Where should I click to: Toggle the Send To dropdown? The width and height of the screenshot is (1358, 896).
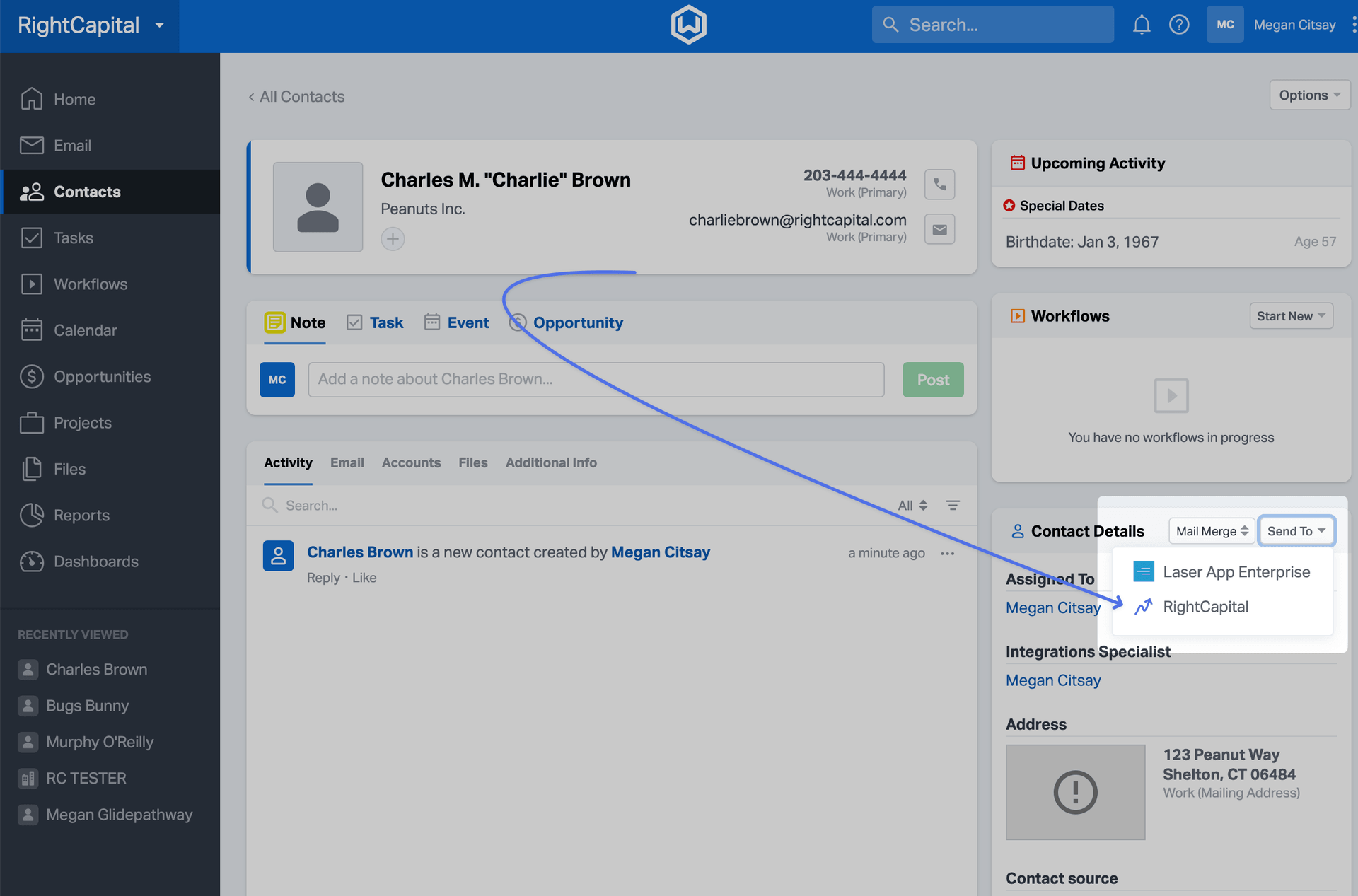(1296, 531)
